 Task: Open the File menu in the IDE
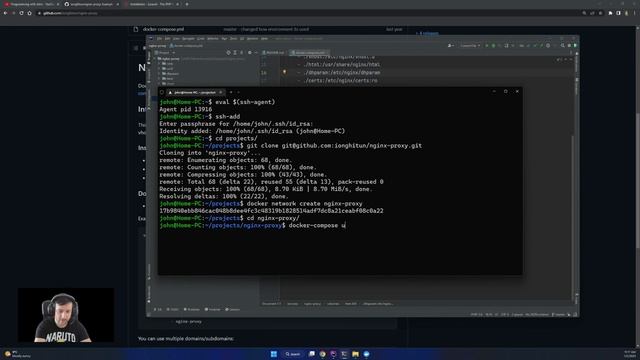(x=159, y=39)
